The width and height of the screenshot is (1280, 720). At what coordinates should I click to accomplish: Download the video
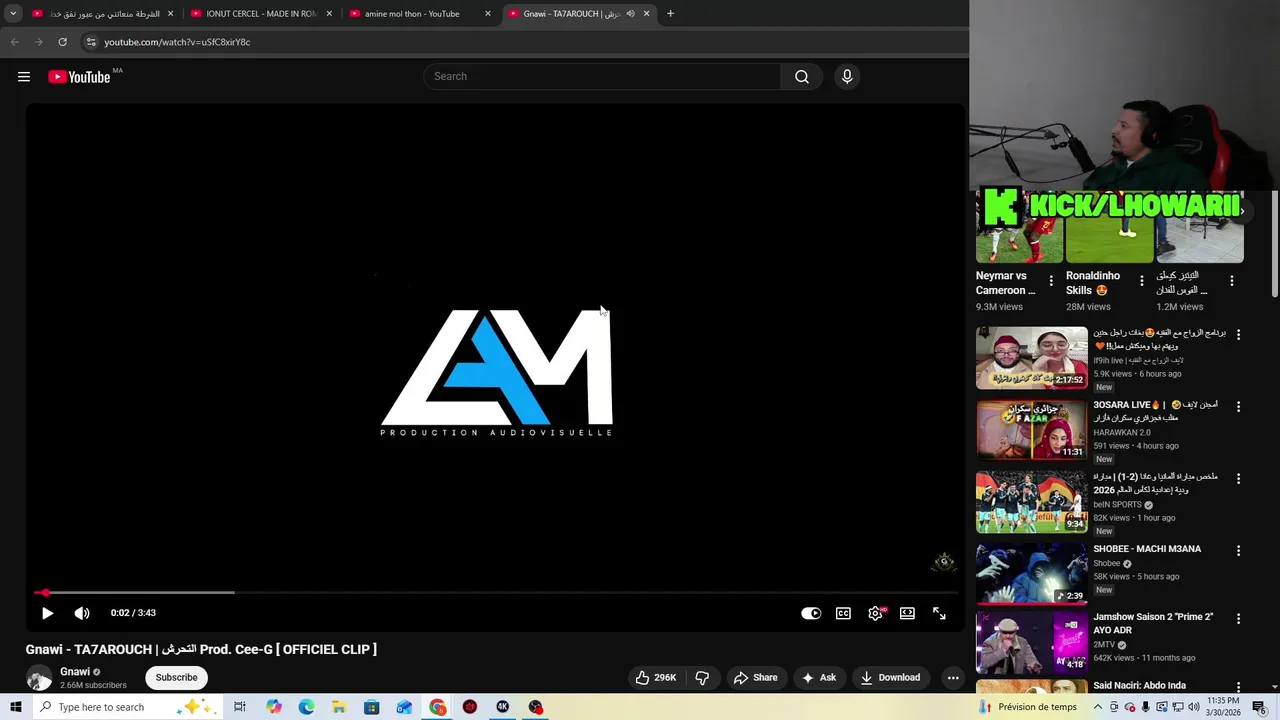(x=890, y=677)
